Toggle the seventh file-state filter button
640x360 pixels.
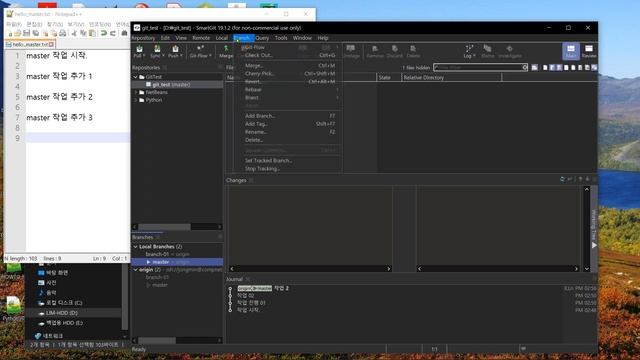coord(587,67)
